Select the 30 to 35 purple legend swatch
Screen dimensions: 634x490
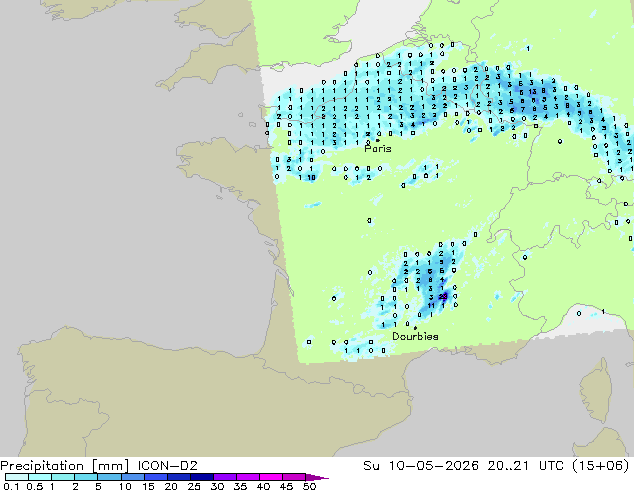coord(225,477)
